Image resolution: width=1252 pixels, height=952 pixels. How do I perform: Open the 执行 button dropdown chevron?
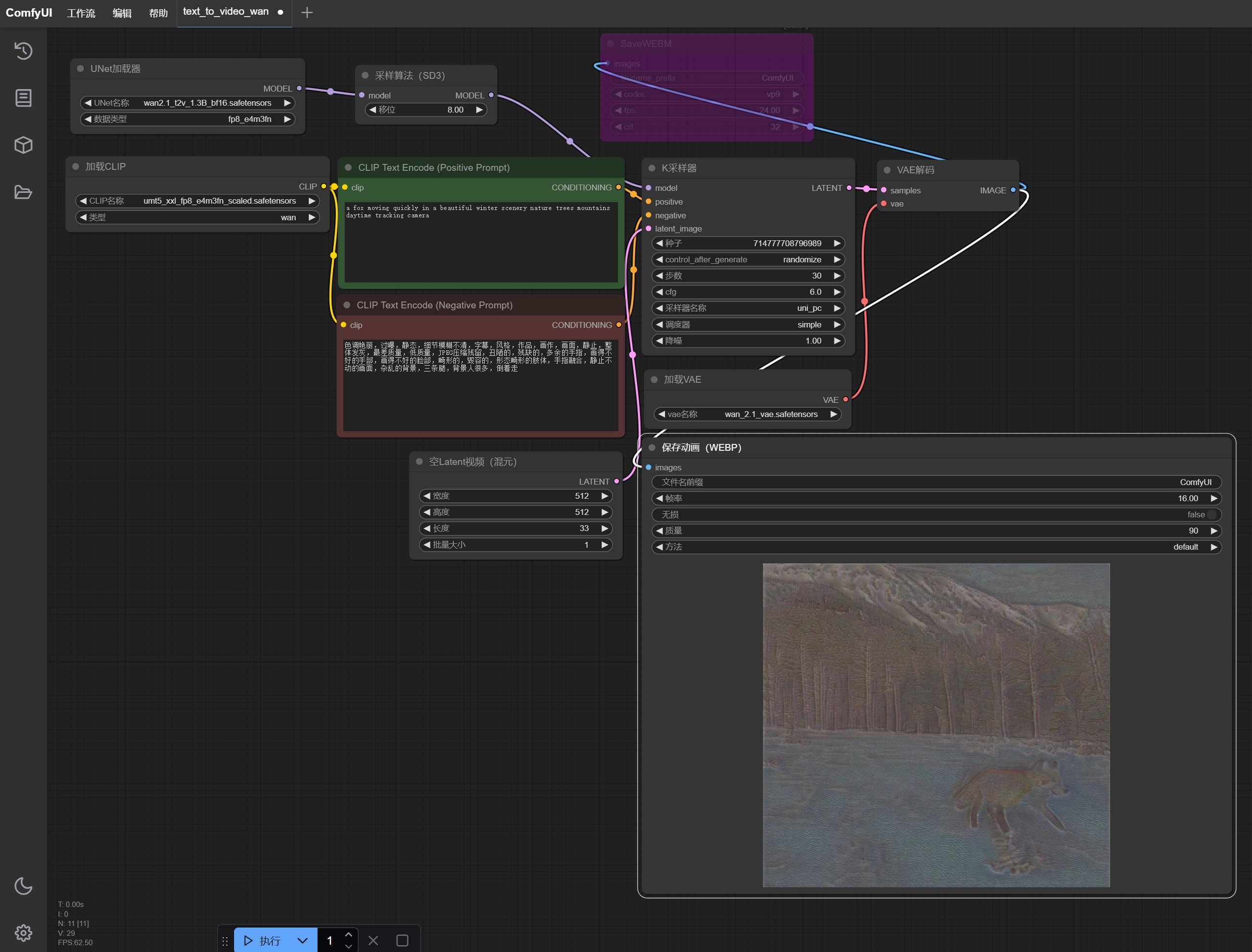(303, 941)
